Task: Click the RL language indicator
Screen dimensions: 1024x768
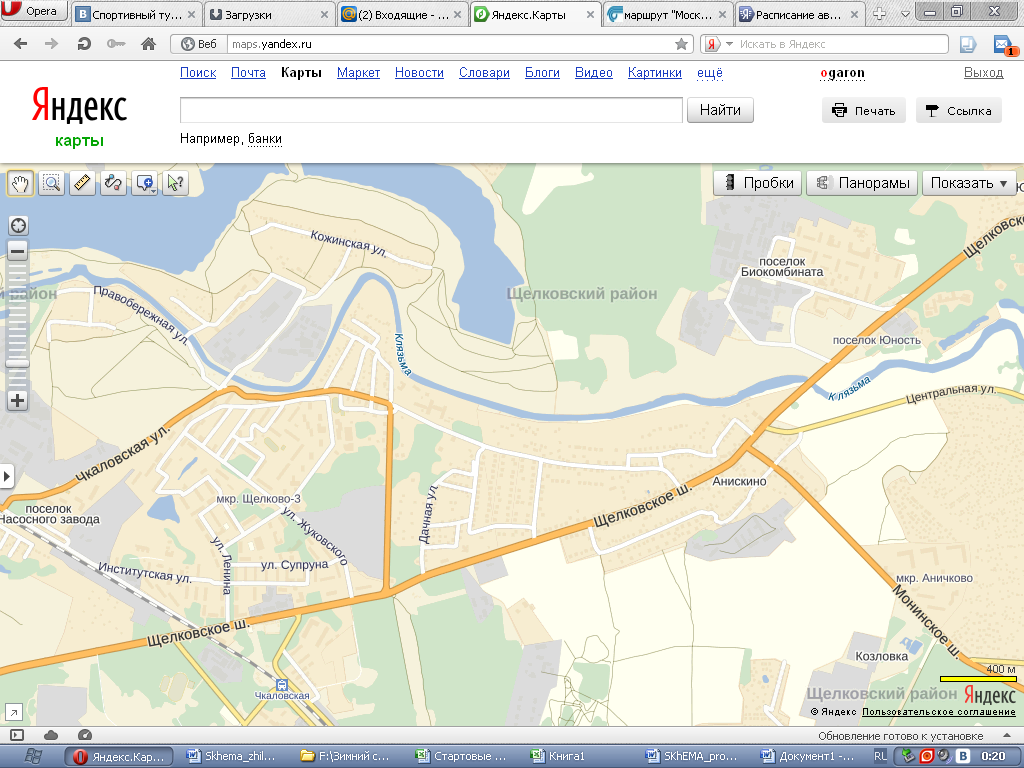Action: click(880, 756)
